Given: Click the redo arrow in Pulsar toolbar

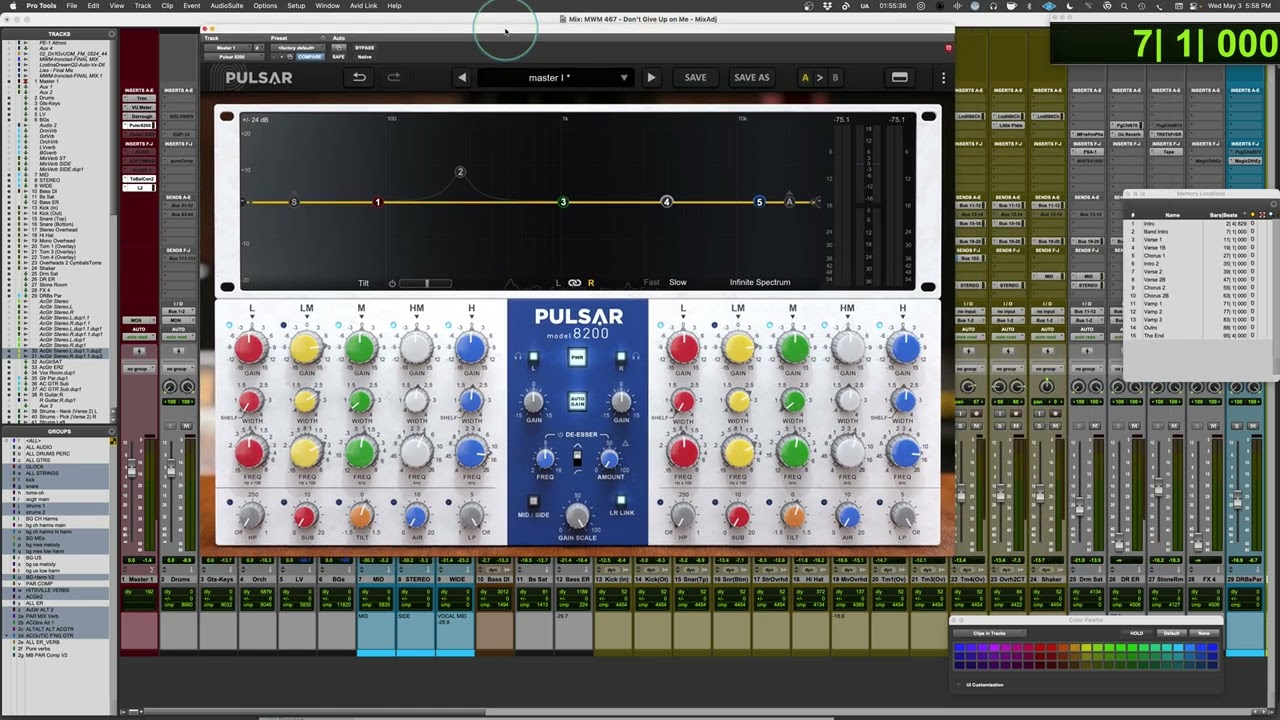Looking at the screenshot, I should pos(394,77).
